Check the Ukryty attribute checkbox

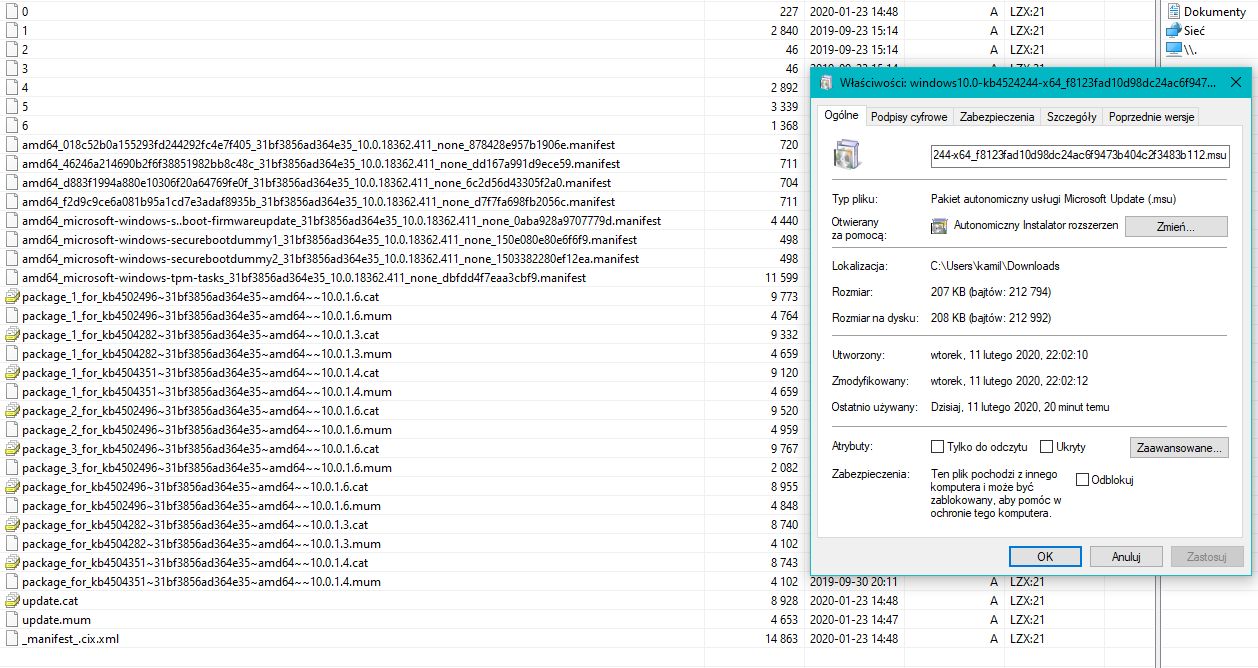click(1047, 447)
